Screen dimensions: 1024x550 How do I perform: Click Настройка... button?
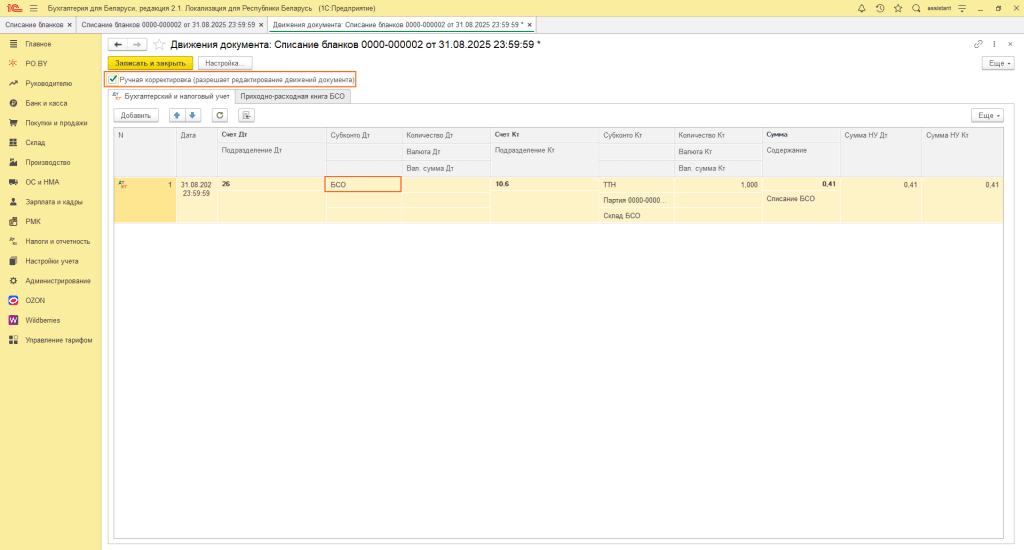pyautogui.click(x=225, y=63)
